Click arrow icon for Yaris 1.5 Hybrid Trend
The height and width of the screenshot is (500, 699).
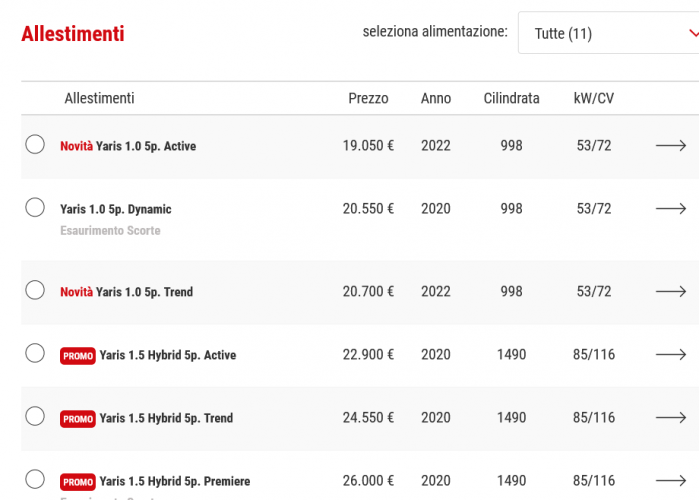tap(670, 418)
